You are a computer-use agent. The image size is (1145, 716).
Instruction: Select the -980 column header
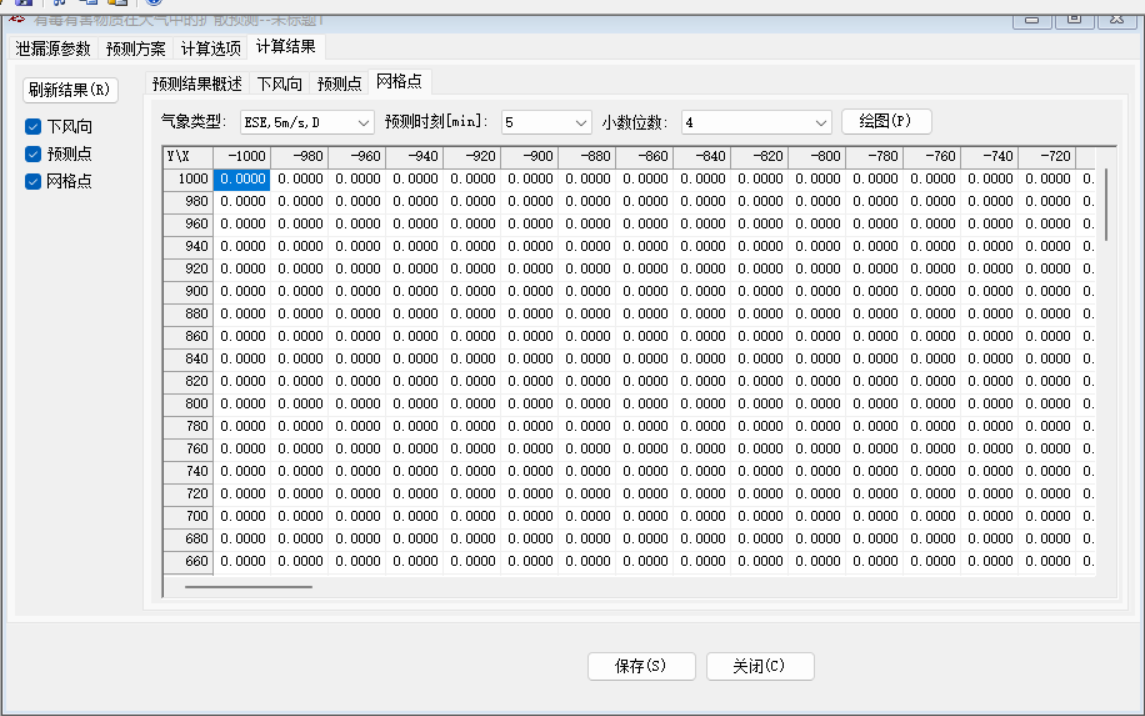tap(299, 157)
